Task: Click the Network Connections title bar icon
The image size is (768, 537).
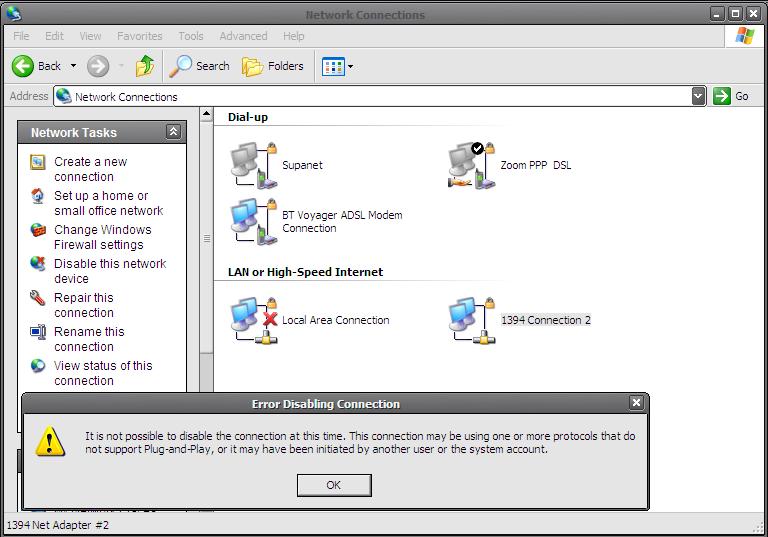Action: [x=14, y=14]
